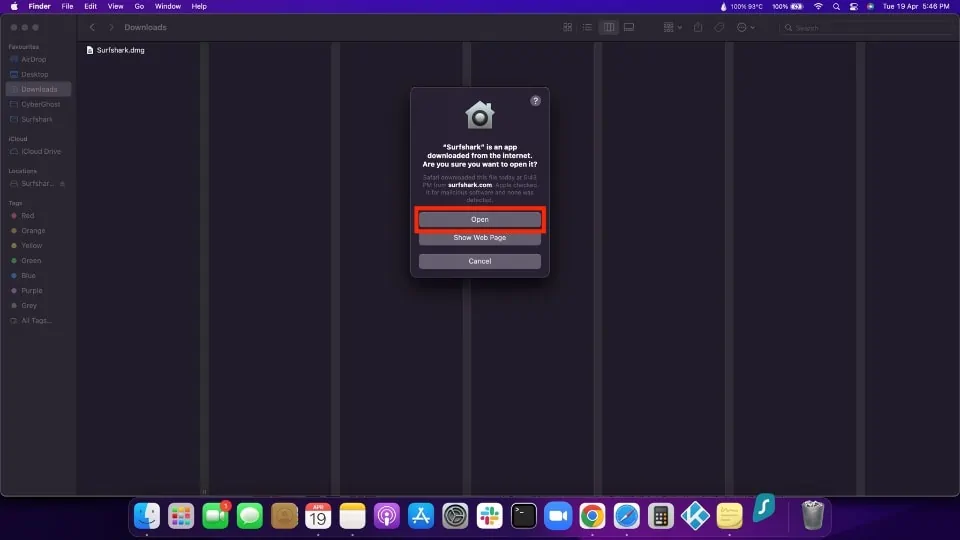The height and width of the screenshot is (540, 960).
Task: Open the Go menu
Action: (x=139, y=6)
